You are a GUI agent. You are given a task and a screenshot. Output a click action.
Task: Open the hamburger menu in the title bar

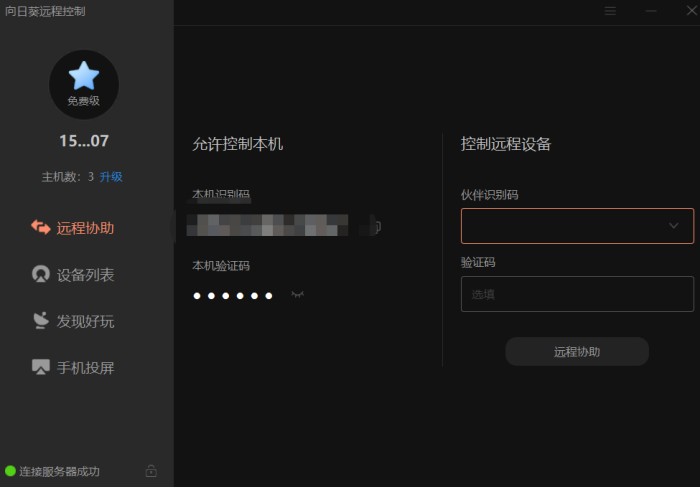610,11
